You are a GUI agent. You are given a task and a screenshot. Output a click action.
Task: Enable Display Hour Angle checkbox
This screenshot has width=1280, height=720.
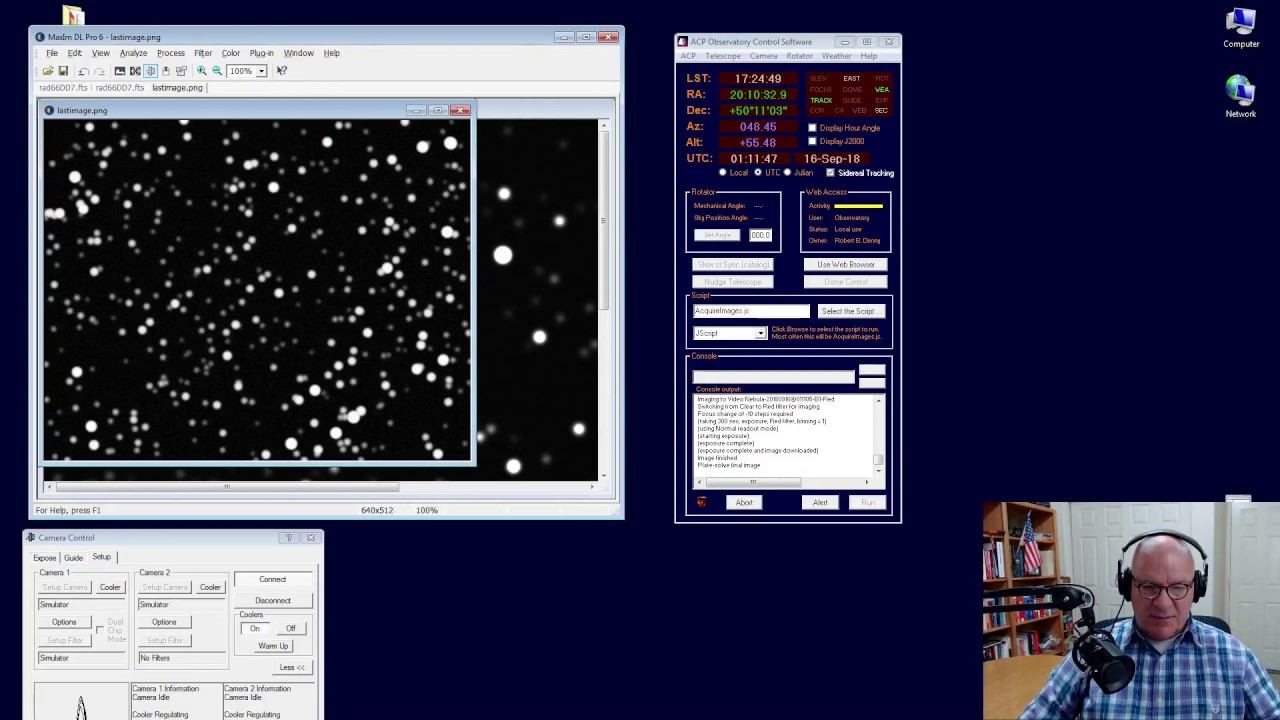point(812,128)
